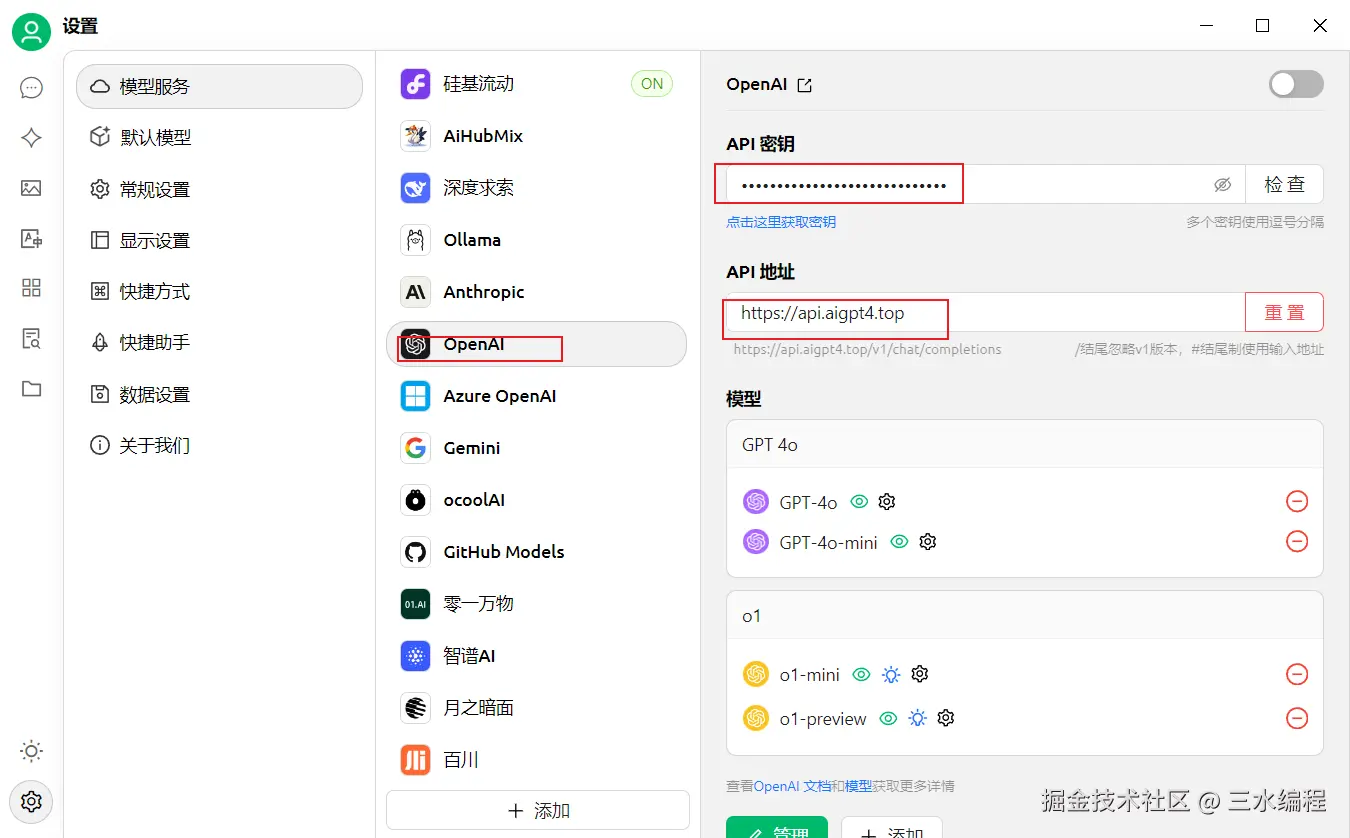
Task: Open 关于我们 settings menu
Action: [x=219, y=445]
